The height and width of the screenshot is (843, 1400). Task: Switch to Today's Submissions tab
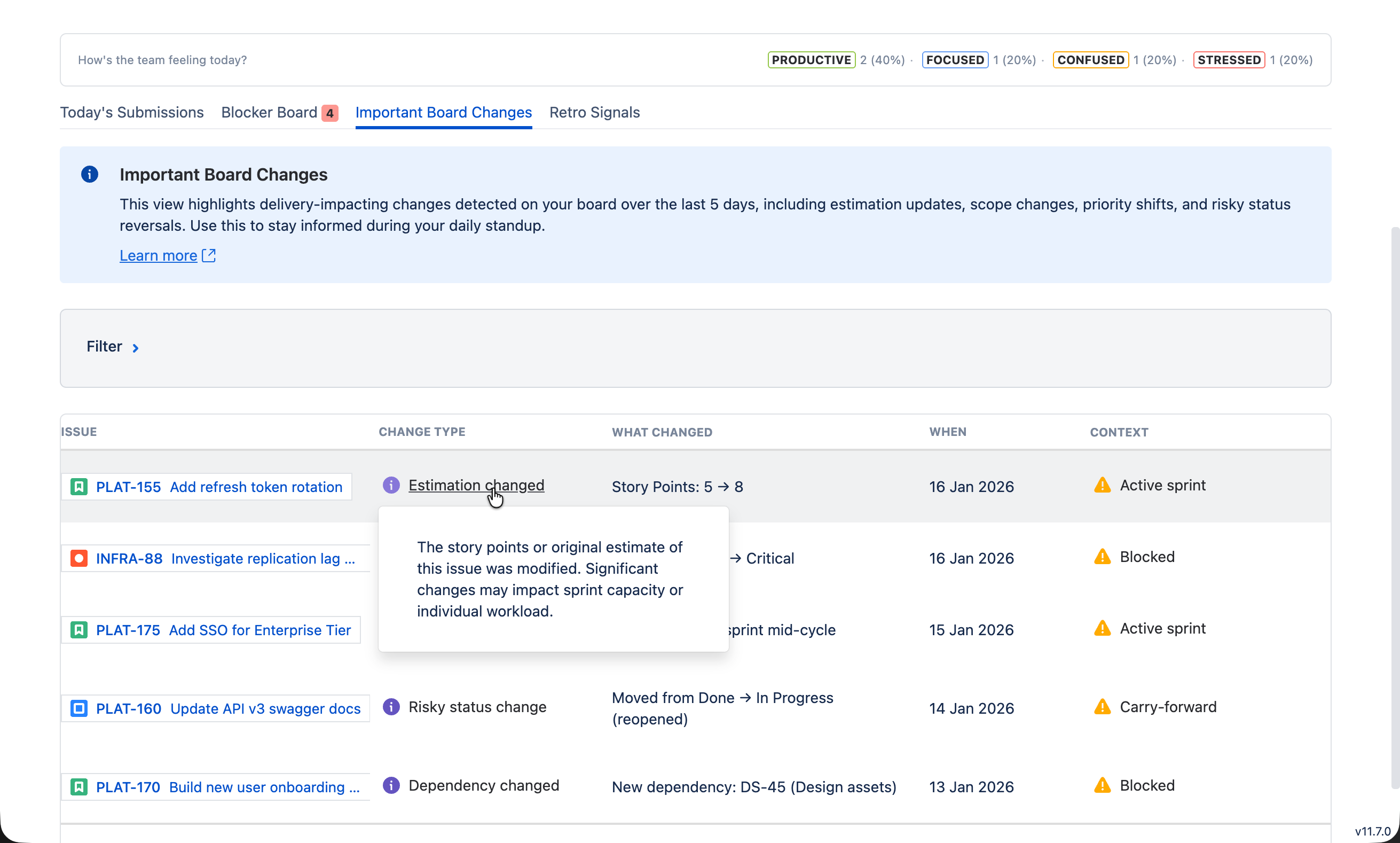point(132,112)
